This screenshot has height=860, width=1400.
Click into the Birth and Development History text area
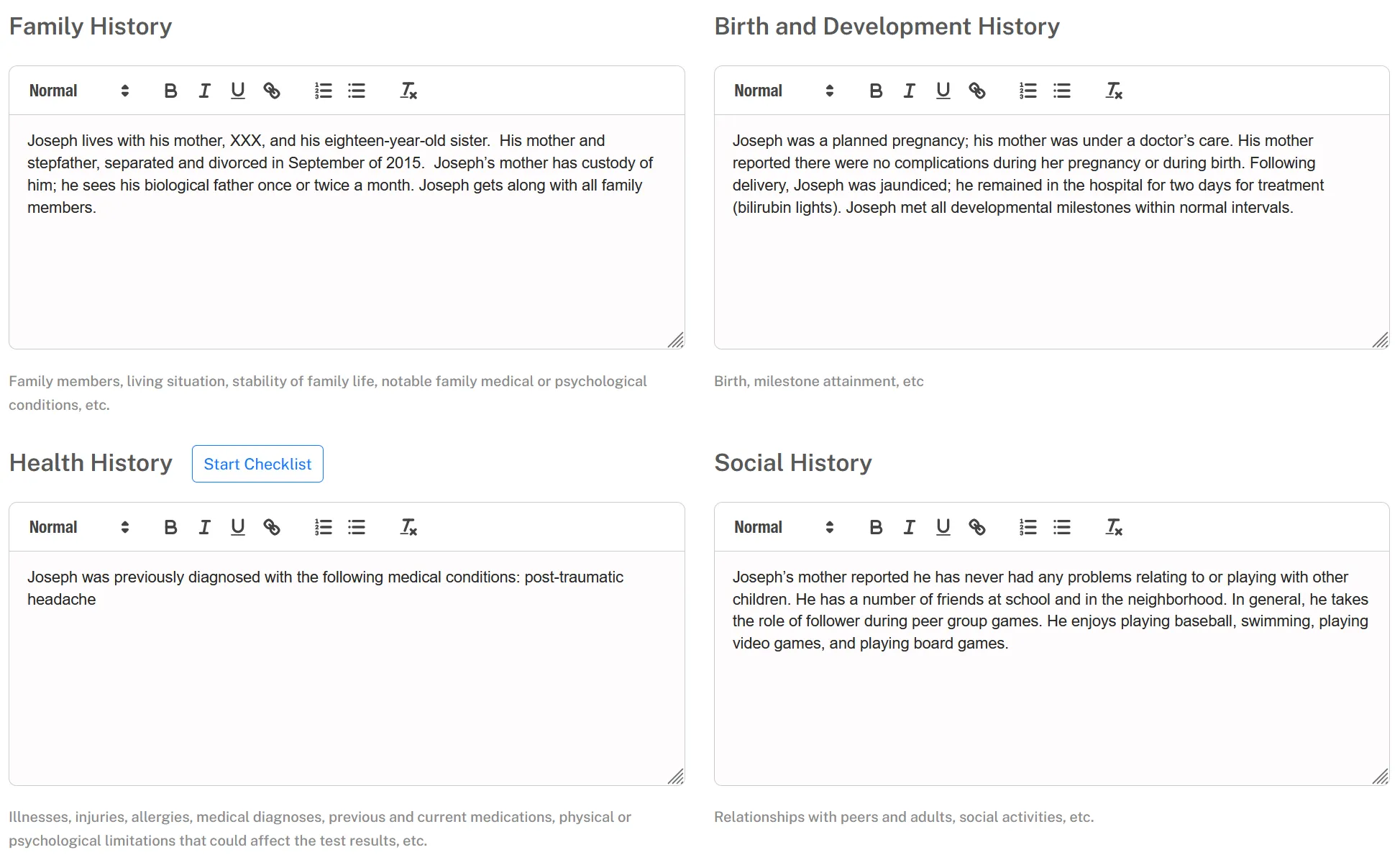(1051, 232)
